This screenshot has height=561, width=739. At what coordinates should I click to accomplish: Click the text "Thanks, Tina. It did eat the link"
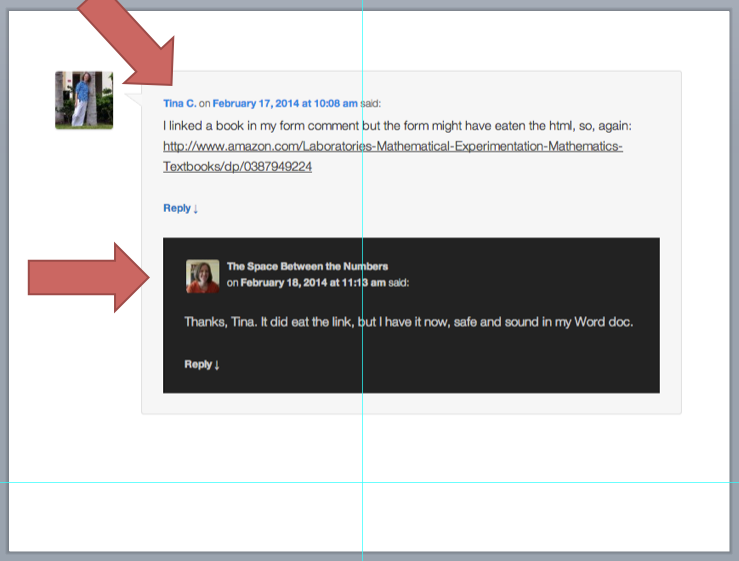[x=269, y=322]
